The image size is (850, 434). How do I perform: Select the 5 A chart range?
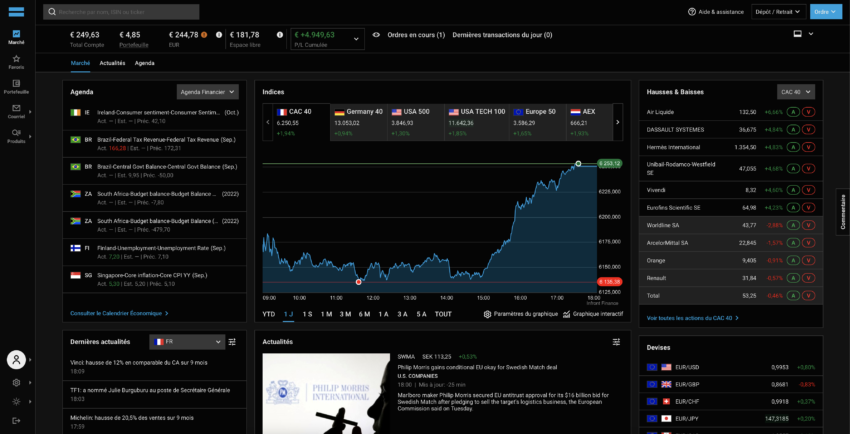click(421, 314)
